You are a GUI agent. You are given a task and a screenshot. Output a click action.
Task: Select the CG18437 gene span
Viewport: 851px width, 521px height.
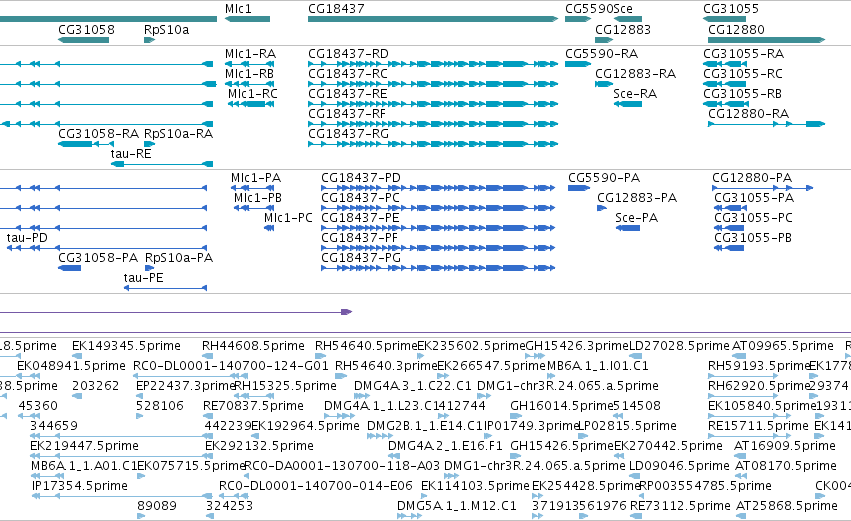[x=433, y=19]
